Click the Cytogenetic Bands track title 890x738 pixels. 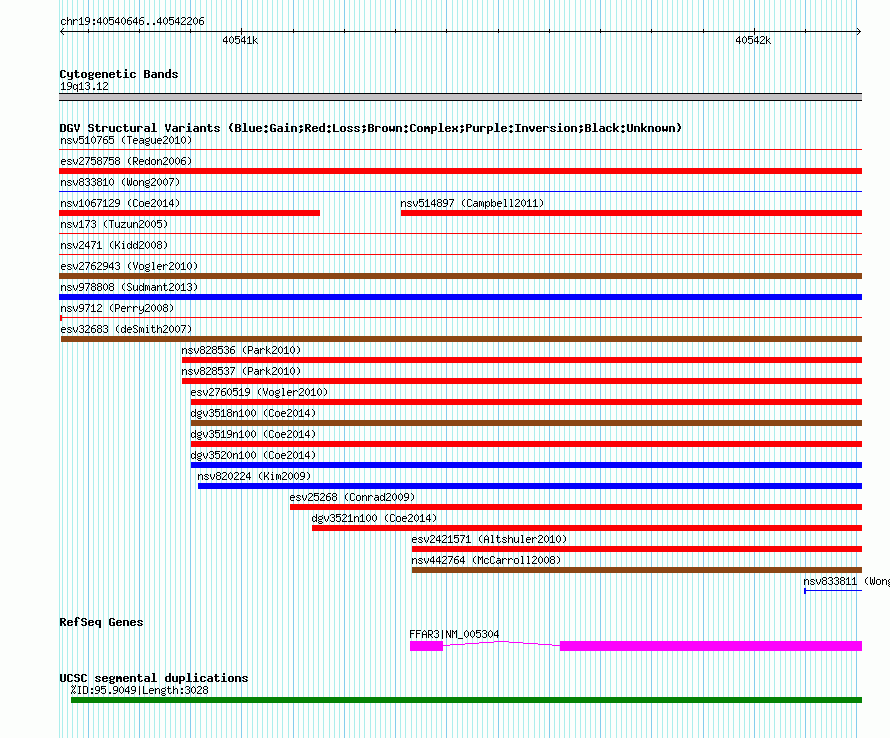pyautogui.click(x=119, y=74)
